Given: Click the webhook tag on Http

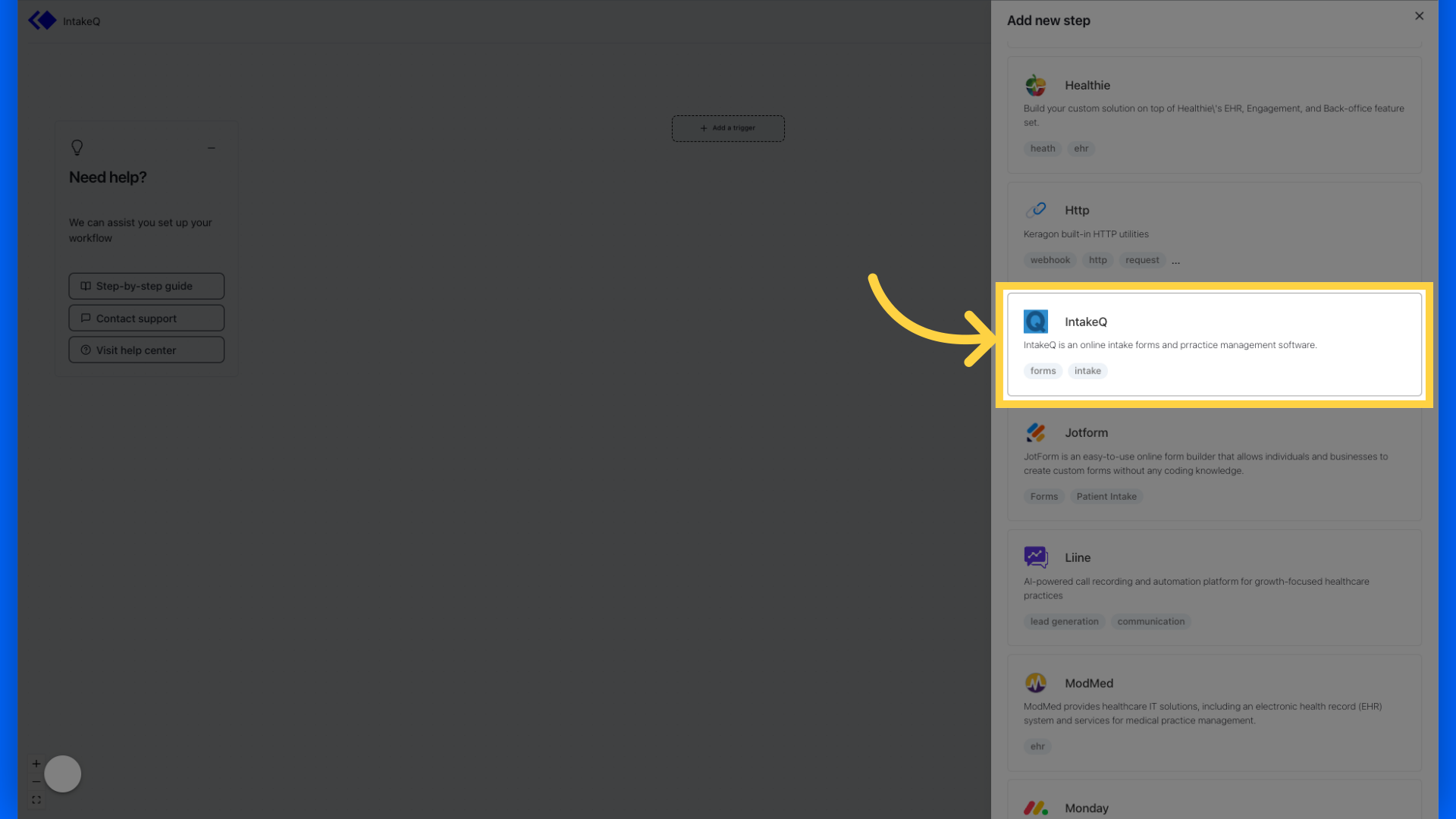Looking at the screenshot, I should click(1050, 260).
